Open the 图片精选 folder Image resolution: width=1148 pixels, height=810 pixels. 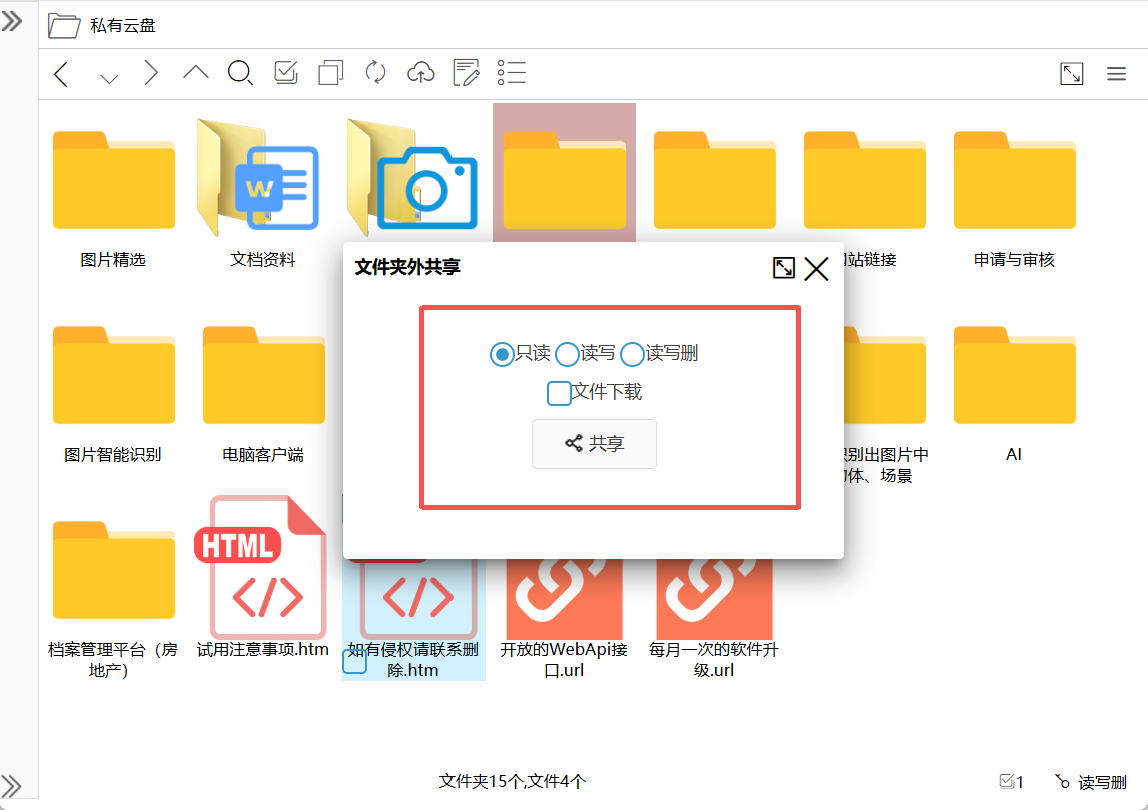coord(113,180)
